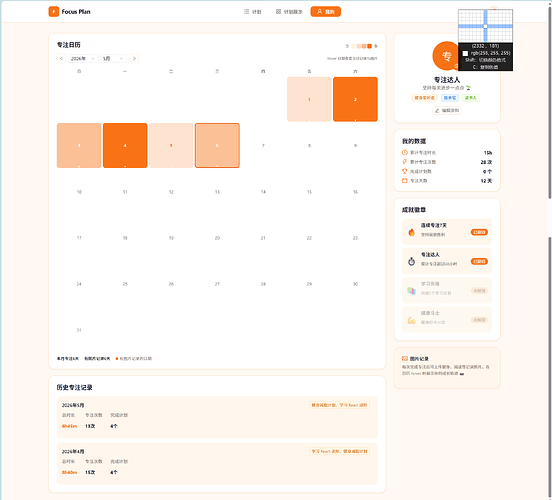Click earned label on 专注达人 badge
Viewport: 552px width, 500px height.
[x=479, y=261]
